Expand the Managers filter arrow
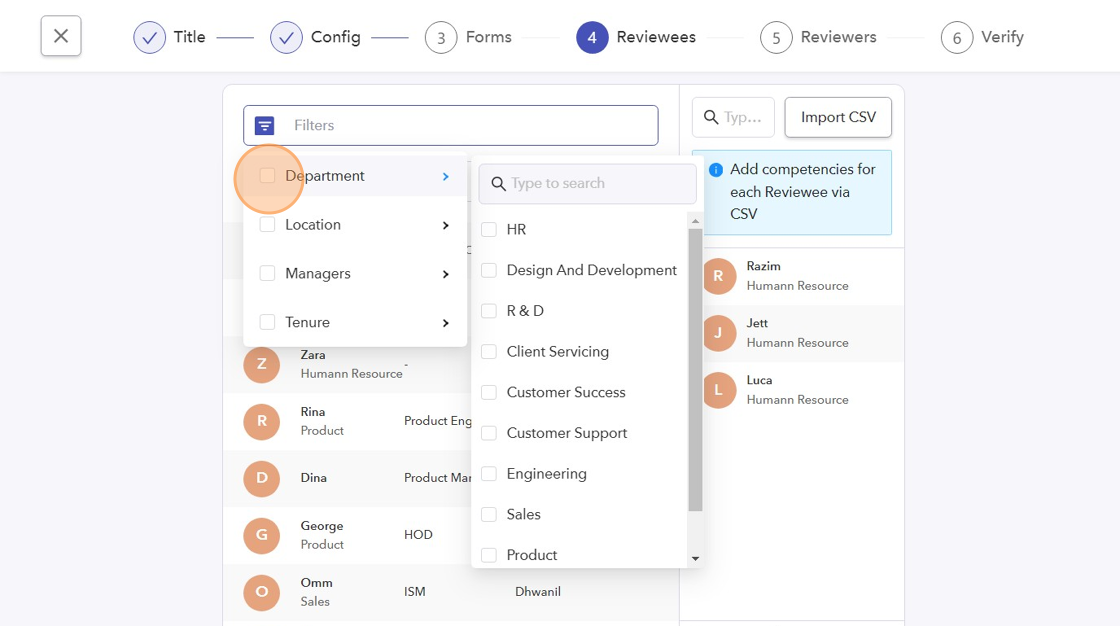The width and height of the screenshot is (1120, 626). point(446,274)
